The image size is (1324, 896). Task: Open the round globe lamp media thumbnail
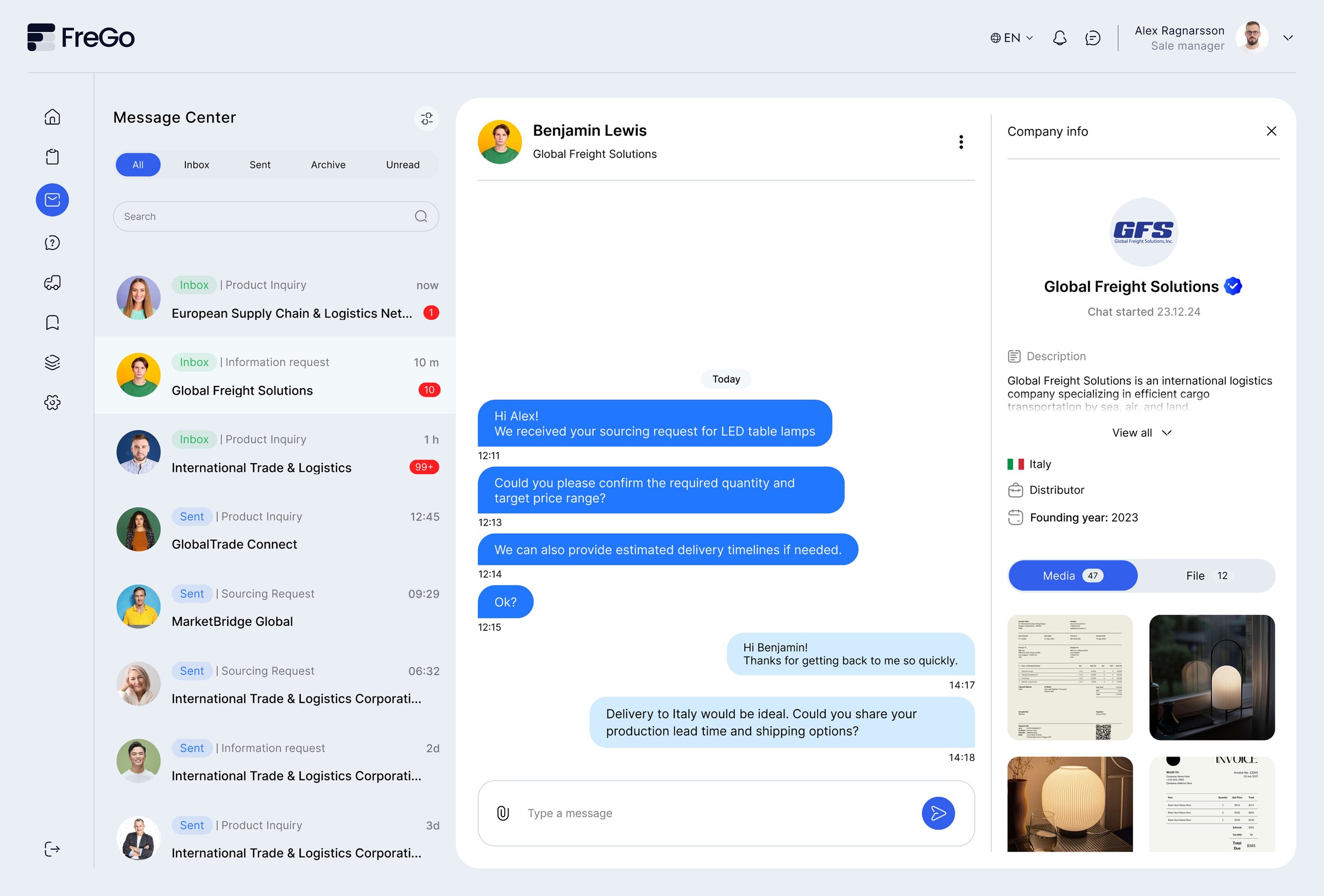(1070, 804)
